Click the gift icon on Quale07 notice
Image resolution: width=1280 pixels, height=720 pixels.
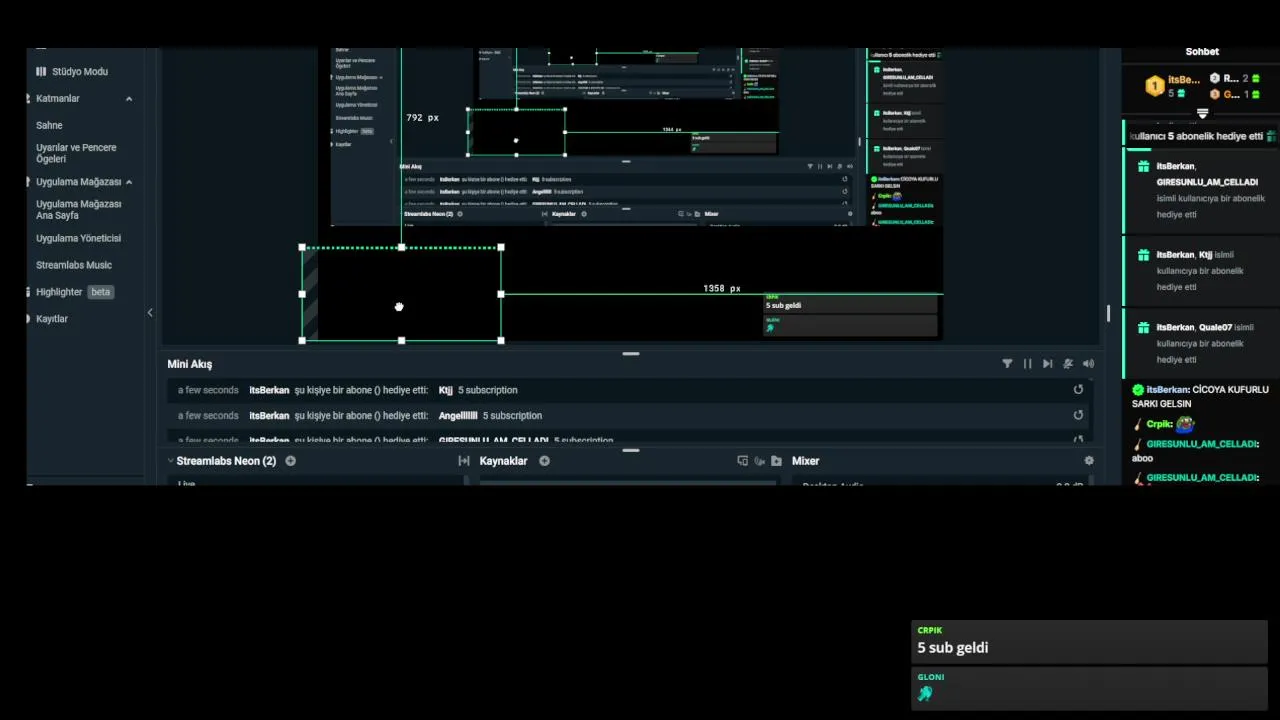click(x=1143, y=327)
